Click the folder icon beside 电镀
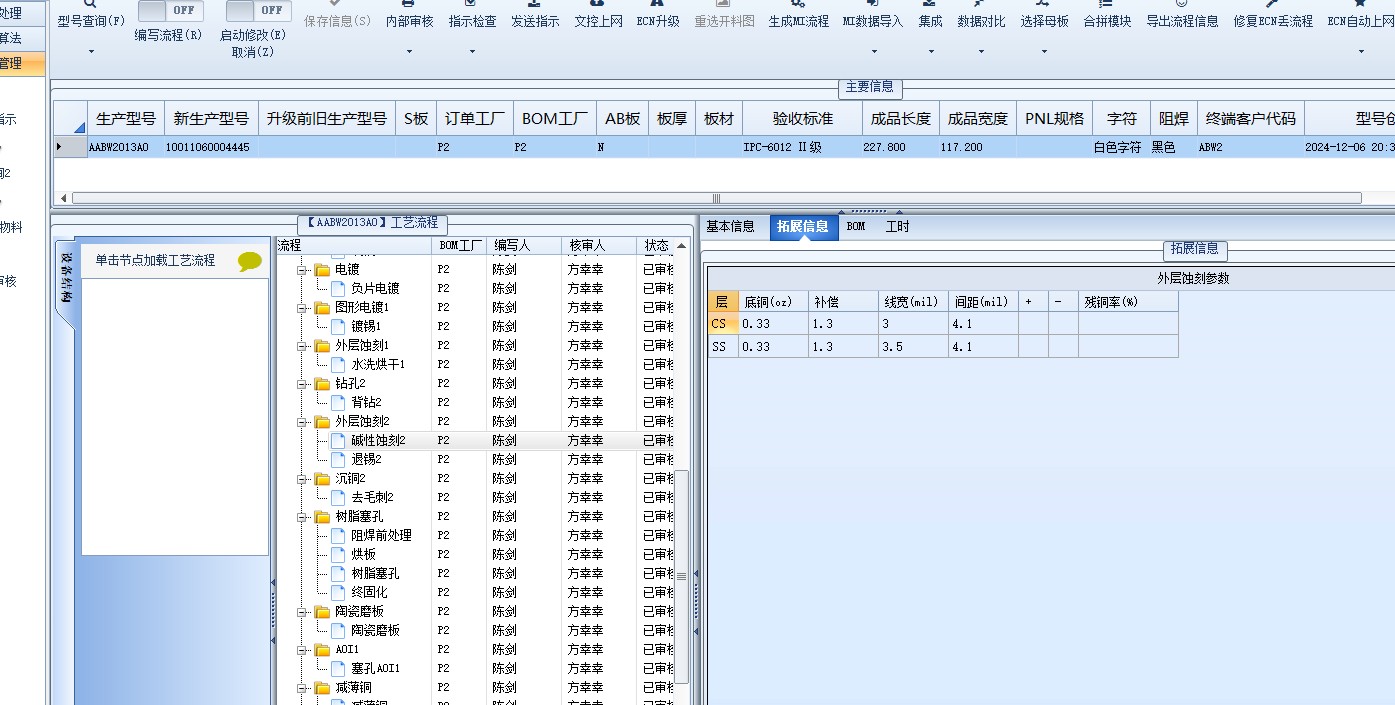This screenshot has height=705, width=1395. [322, 270]
